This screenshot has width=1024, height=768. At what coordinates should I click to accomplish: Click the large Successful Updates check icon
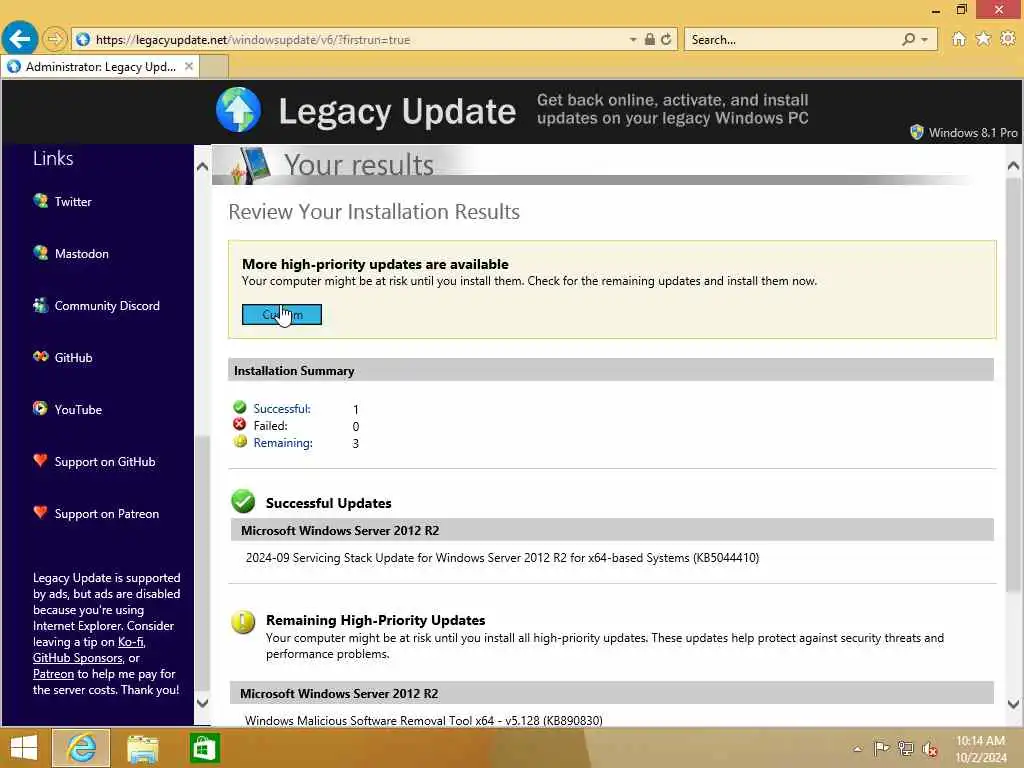click(x=243, y=502)
